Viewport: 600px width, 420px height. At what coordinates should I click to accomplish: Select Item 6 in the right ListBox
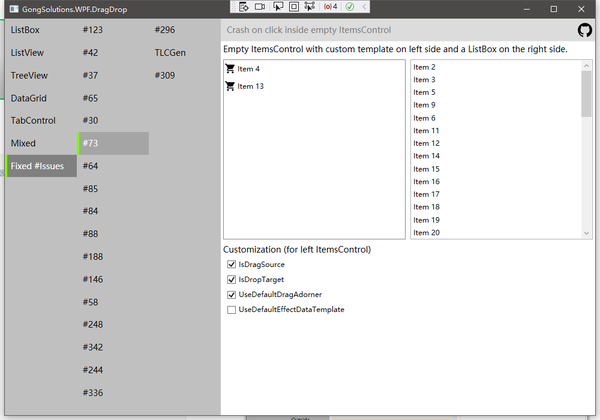(496, 118)
